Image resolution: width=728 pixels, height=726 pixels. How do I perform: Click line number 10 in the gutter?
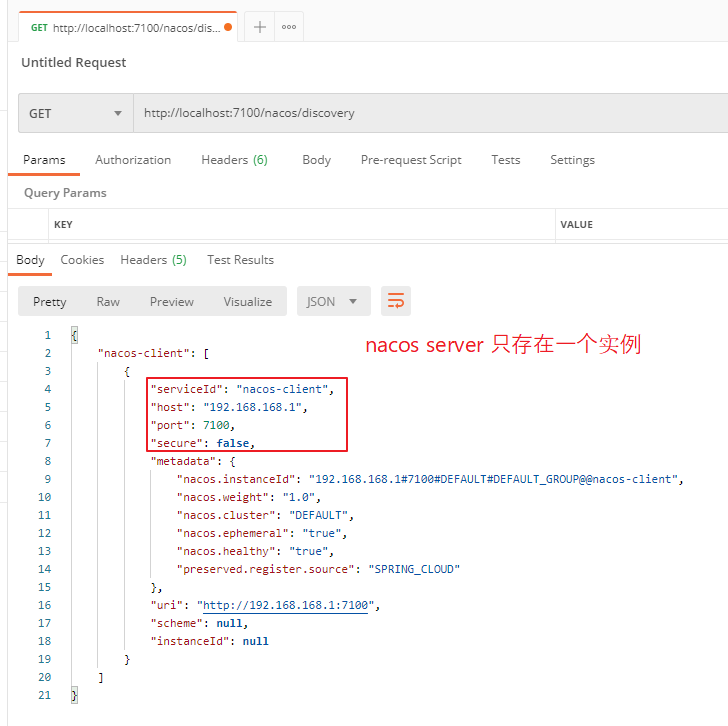pyautogui.click(x=45, y=498)
